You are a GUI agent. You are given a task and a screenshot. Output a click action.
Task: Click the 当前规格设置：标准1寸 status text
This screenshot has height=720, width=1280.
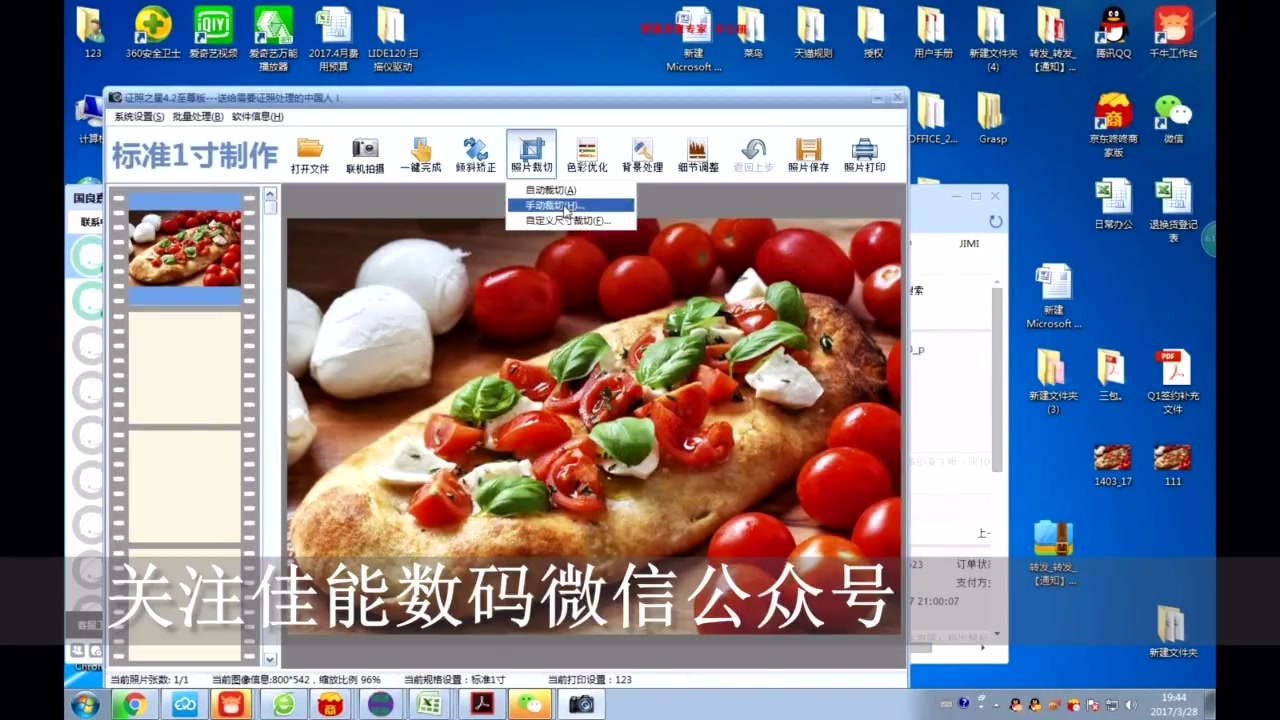pos(455,680)
